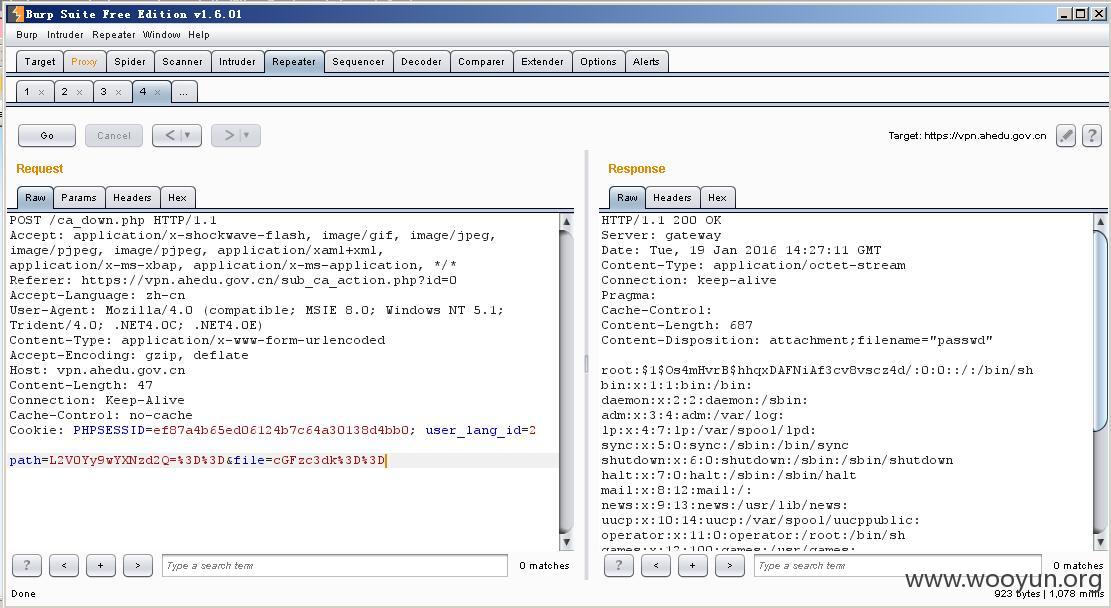
Task: Open the response Hex tab
Action: (x=718, y=198)
